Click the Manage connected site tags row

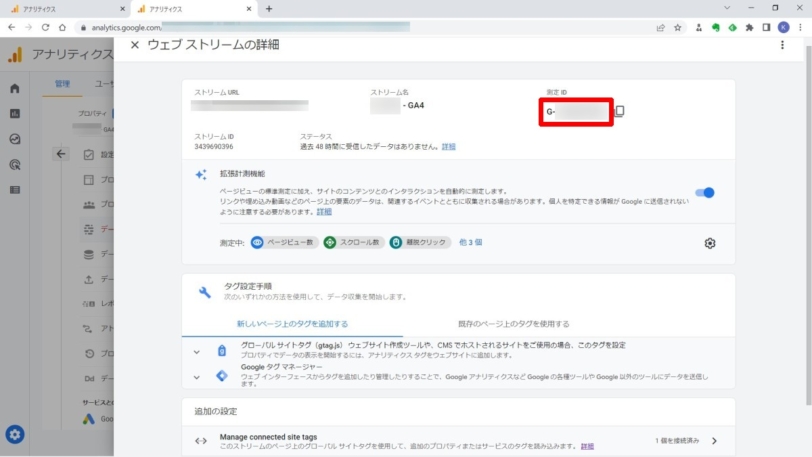(x=458, y=441)
